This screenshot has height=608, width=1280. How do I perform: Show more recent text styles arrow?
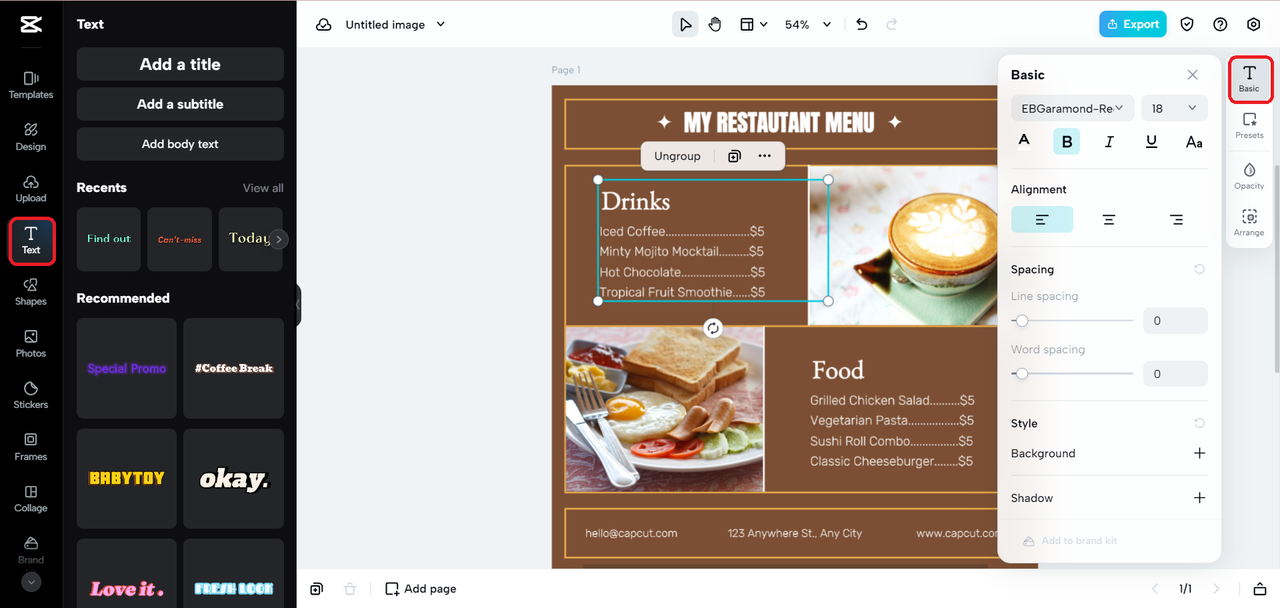(279, 239)
